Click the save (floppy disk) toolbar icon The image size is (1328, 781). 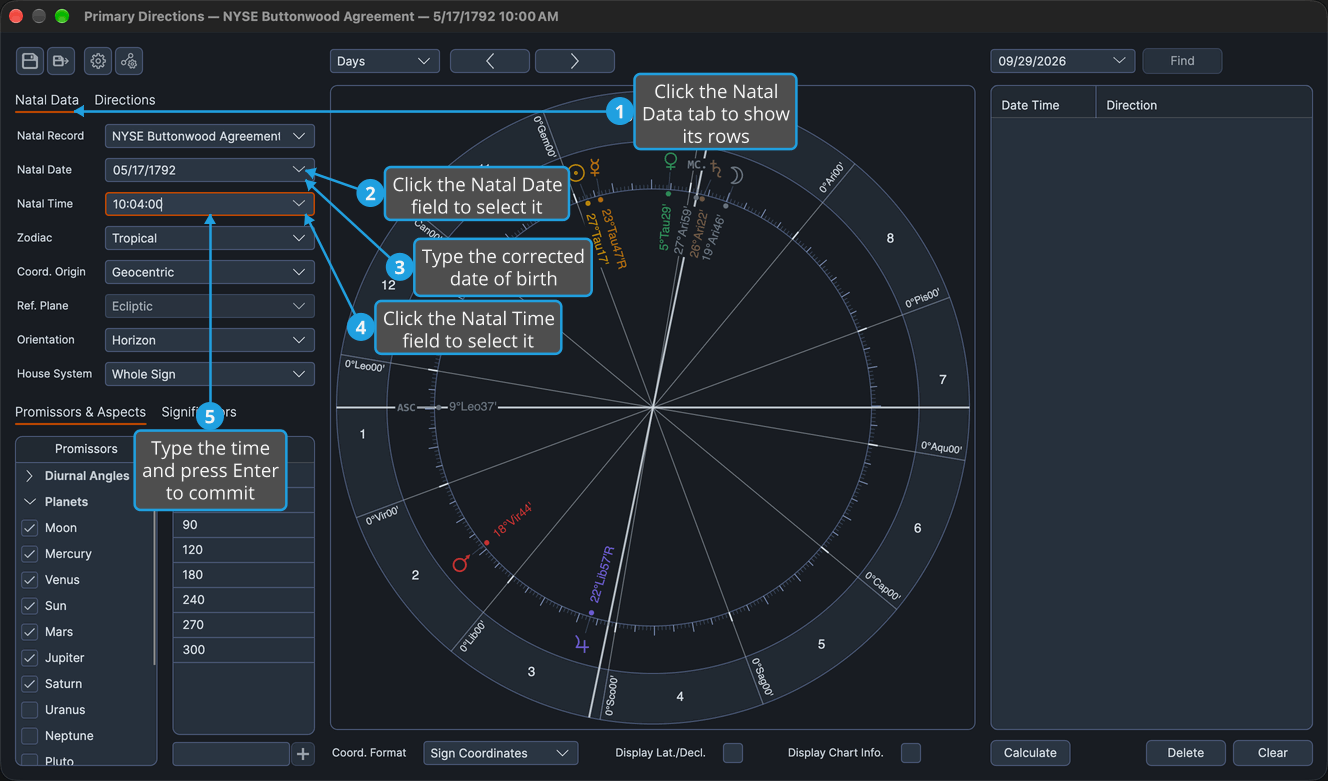click(x=30, y=61)
